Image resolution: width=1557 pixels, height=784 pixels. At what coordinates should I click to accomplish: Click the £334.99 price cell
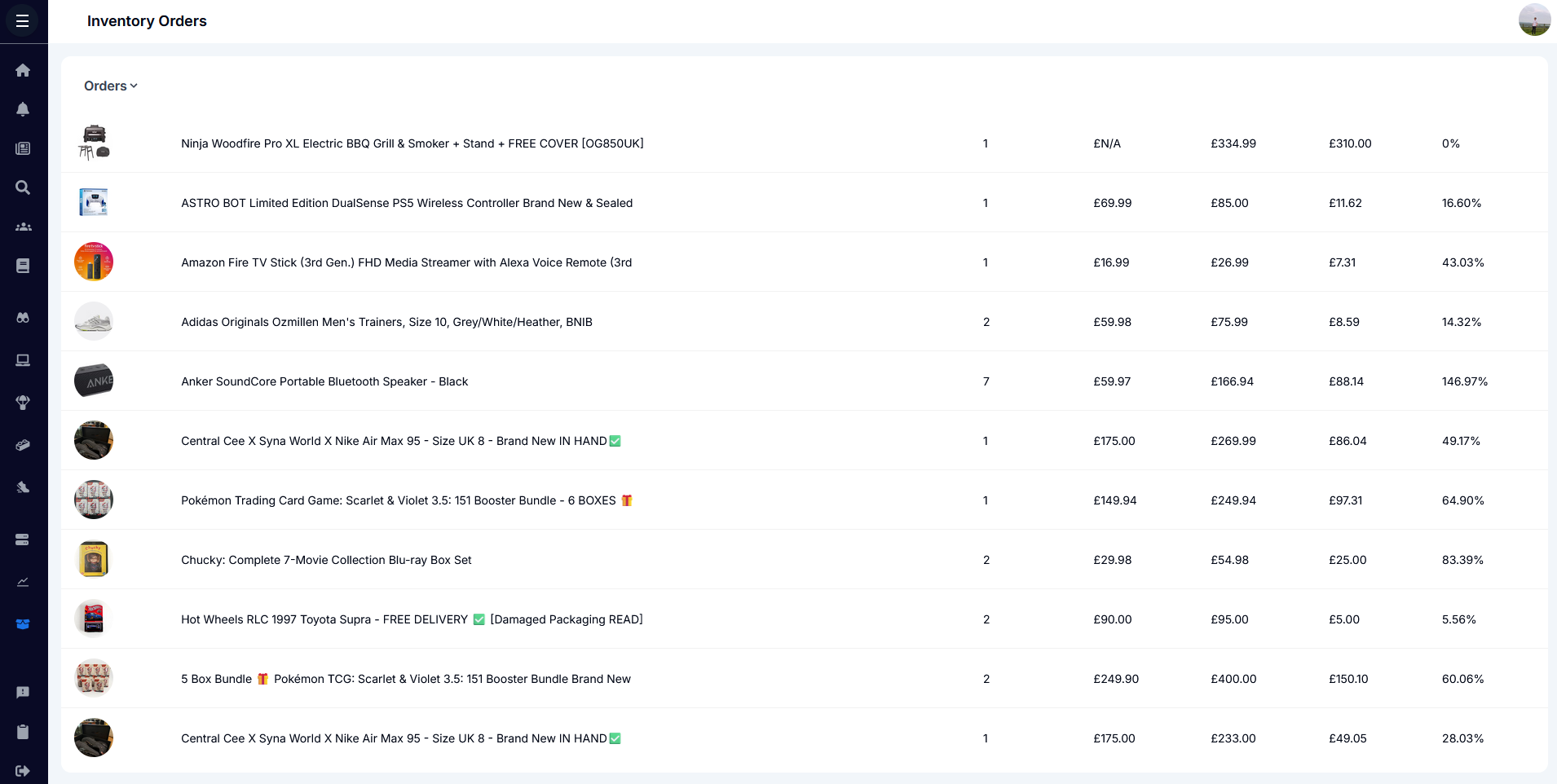pyautogui.click(x=1233, y=143)
